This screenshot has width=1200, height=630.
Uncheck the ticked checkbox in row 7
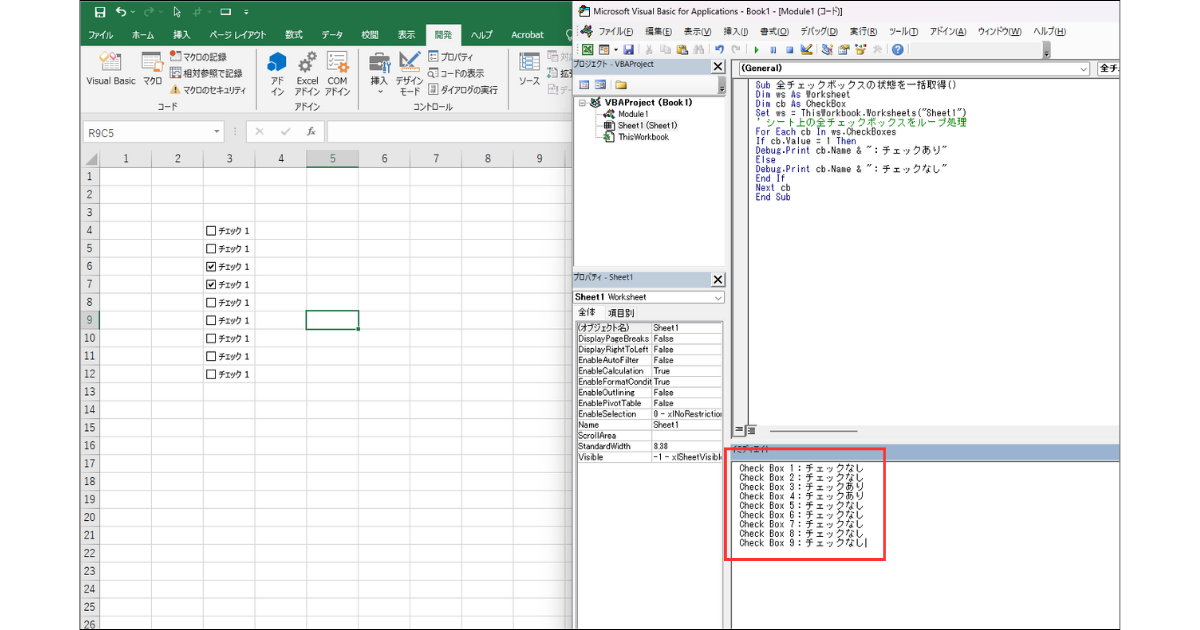click(210, 285)
